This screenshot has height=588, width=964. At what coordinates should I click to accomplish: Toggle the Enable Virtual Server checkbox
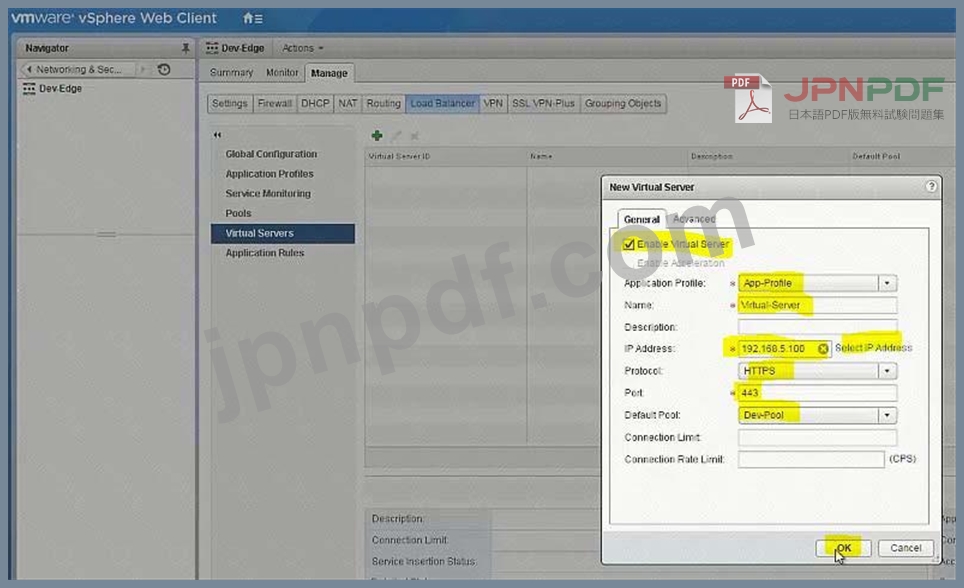(x=628, y=244)
